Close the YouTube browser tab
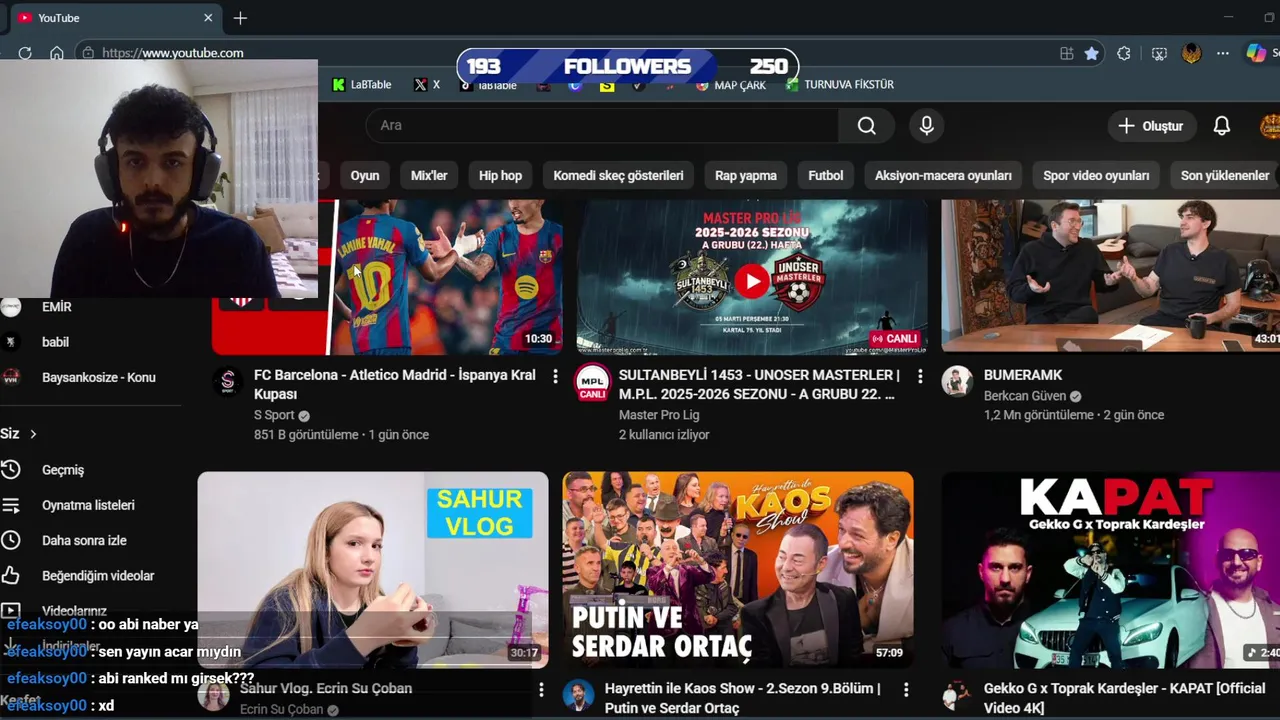This screenshot has height=720, width=1280. [x=208, y=18]
